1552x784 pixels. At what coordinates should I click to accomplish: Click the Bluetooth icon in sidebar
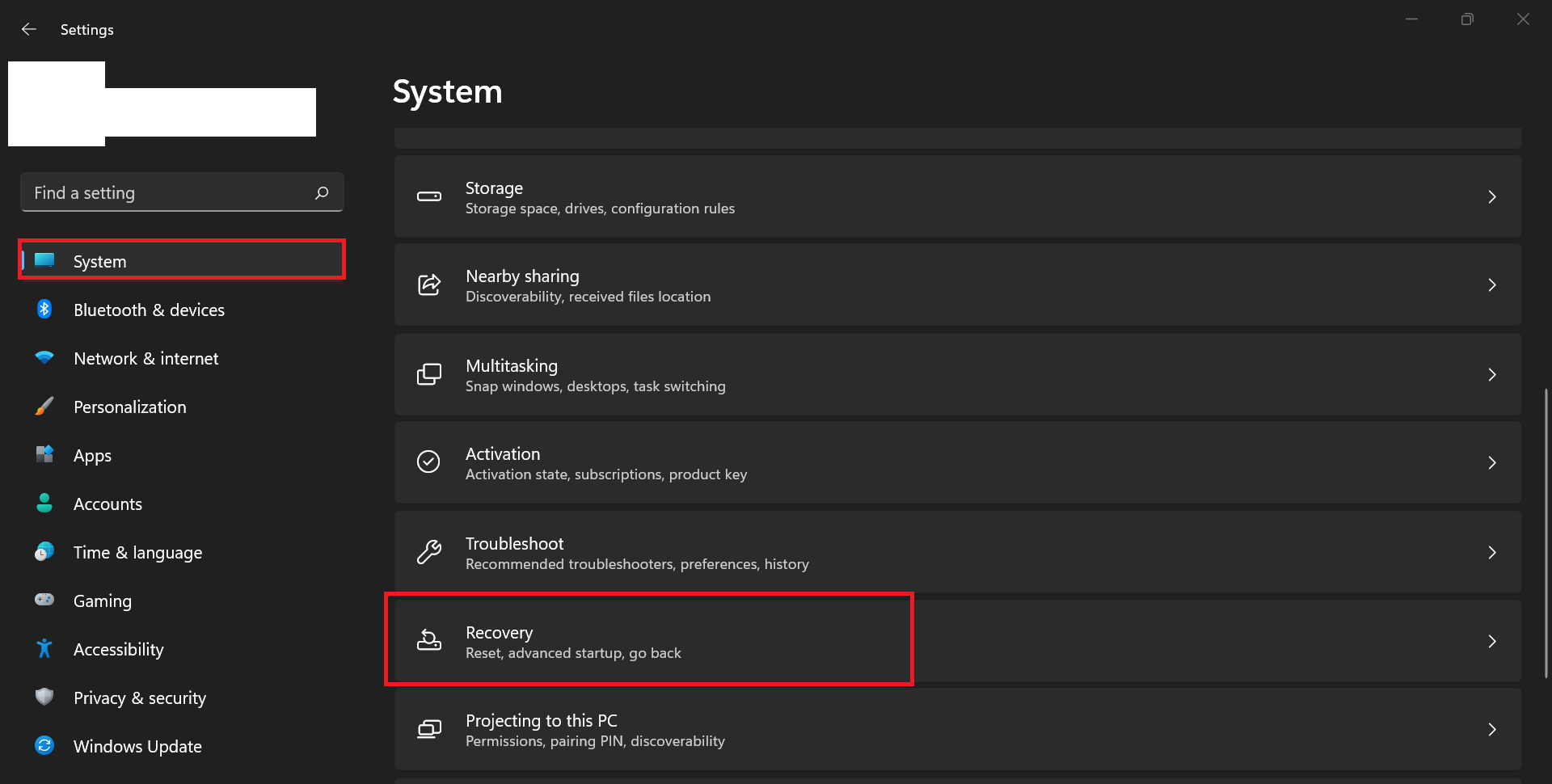pyautogui.click(x=44, y=309)
